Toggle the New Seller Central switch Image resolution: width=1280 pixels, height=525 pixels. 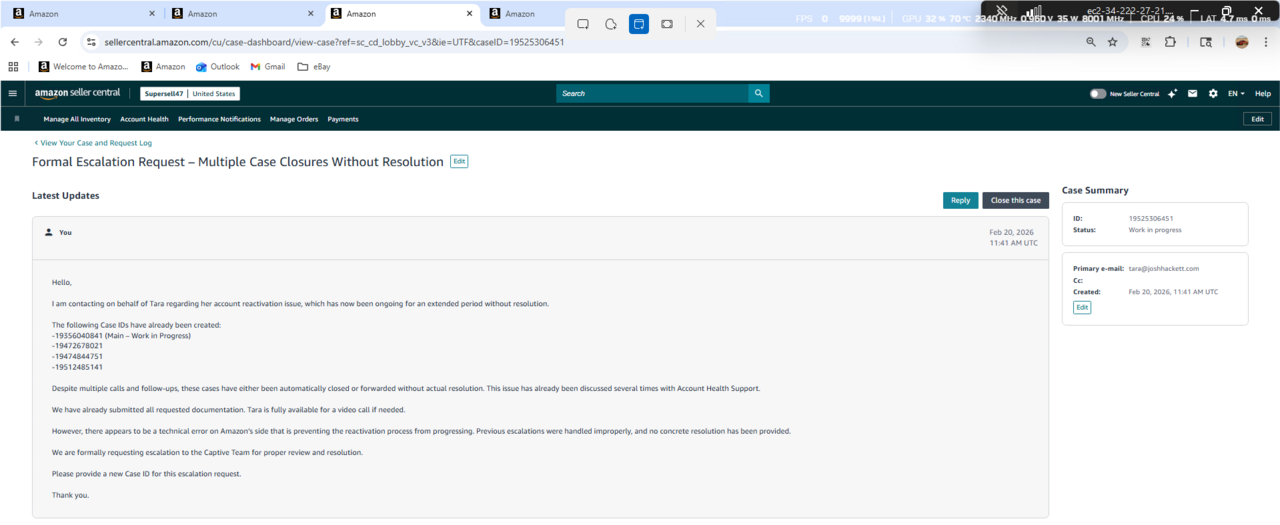coord(1098,93)
